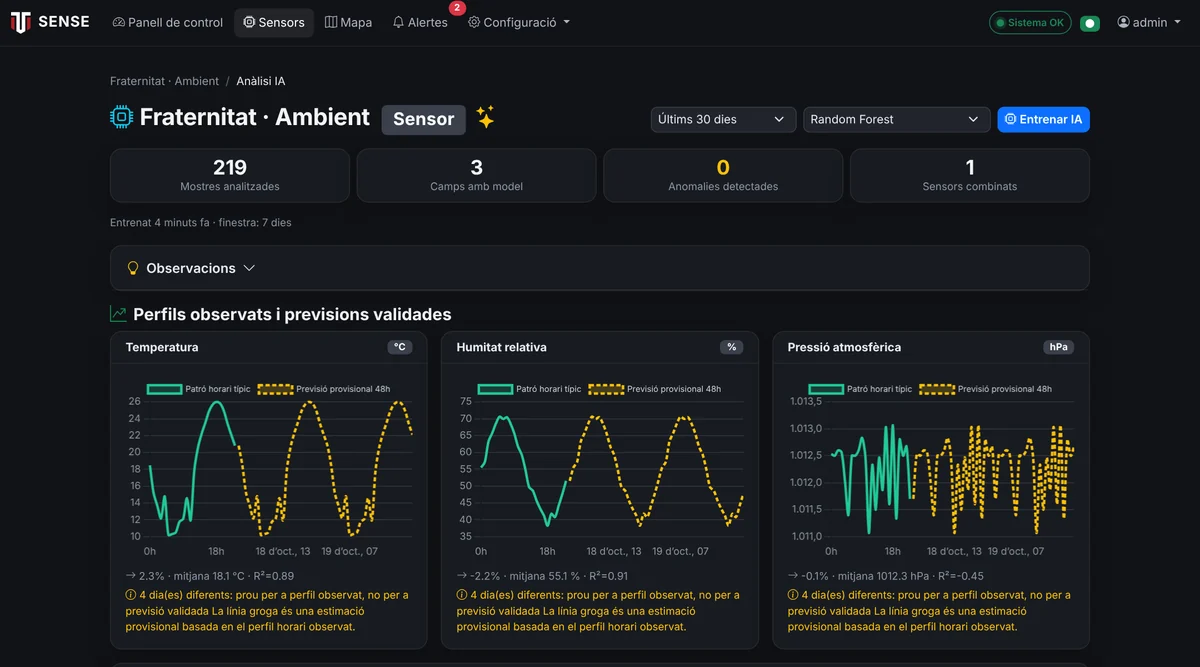
Task: Toggle Previsió provisional 48h legend in Pressió chart
Action: pos(985,389)
